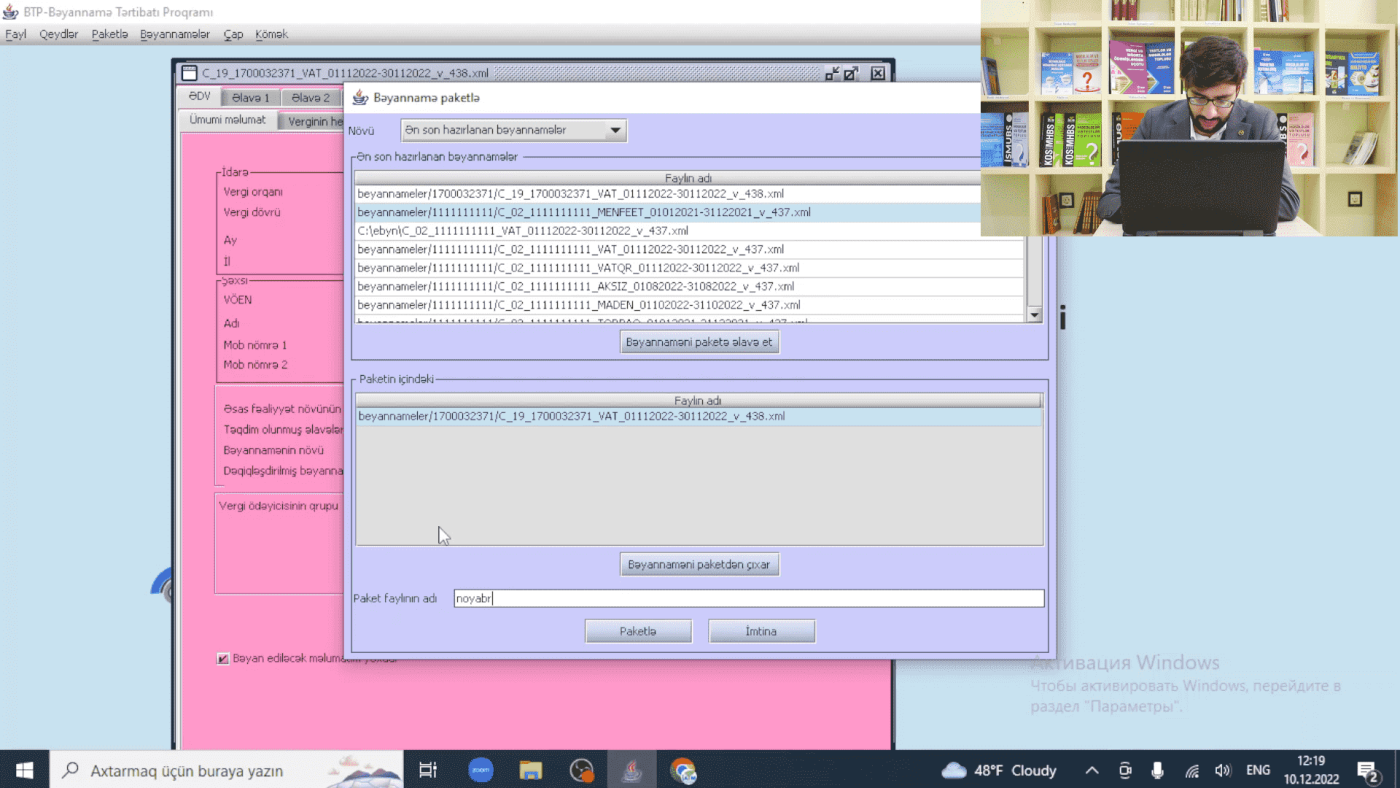The height and width of the screenshot is (788, 1400).
Task: Select the VATQR_01112022-30112022 file row
Action: [x=689, y=268]
